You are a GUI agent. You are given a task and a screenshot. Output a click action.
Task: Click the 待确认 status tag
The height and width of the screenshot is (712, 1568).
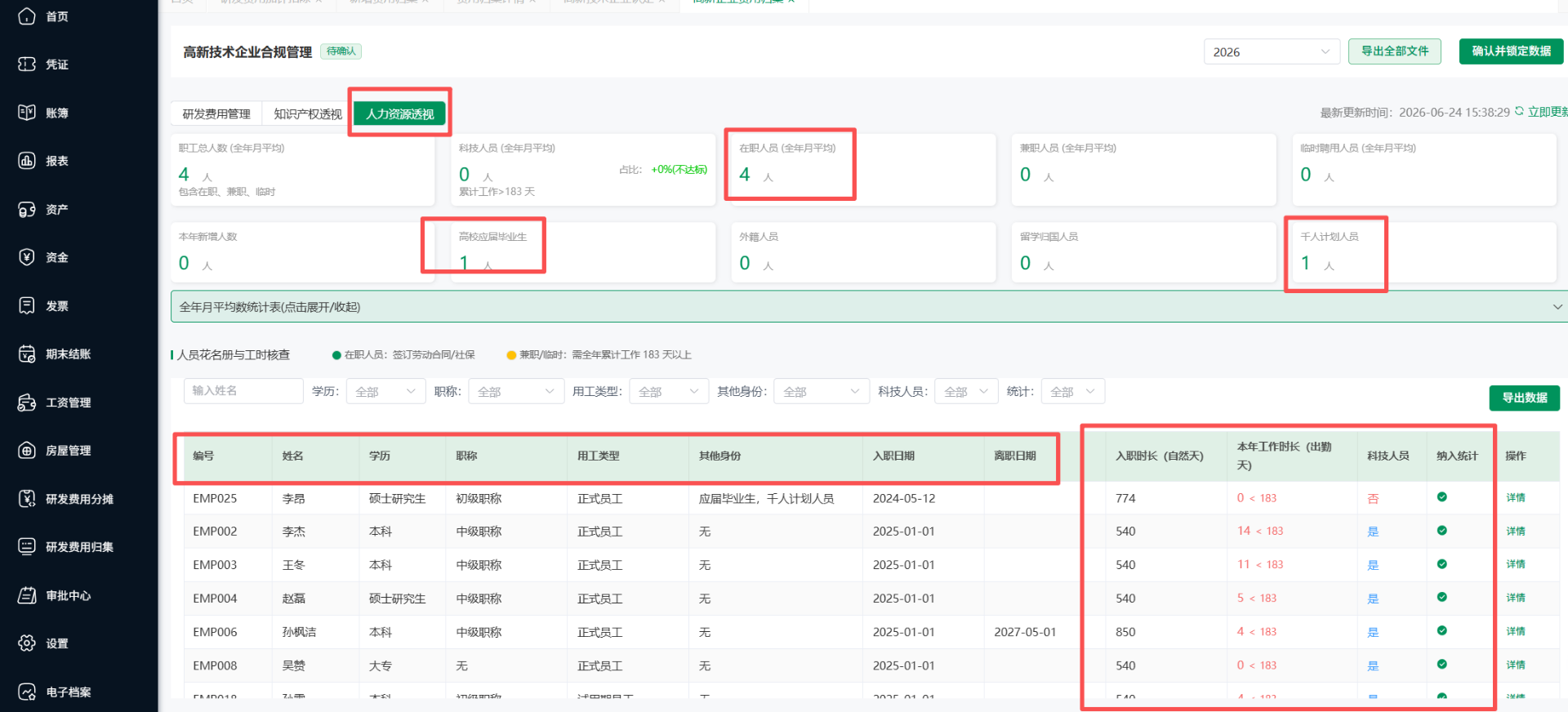[341, 51]
